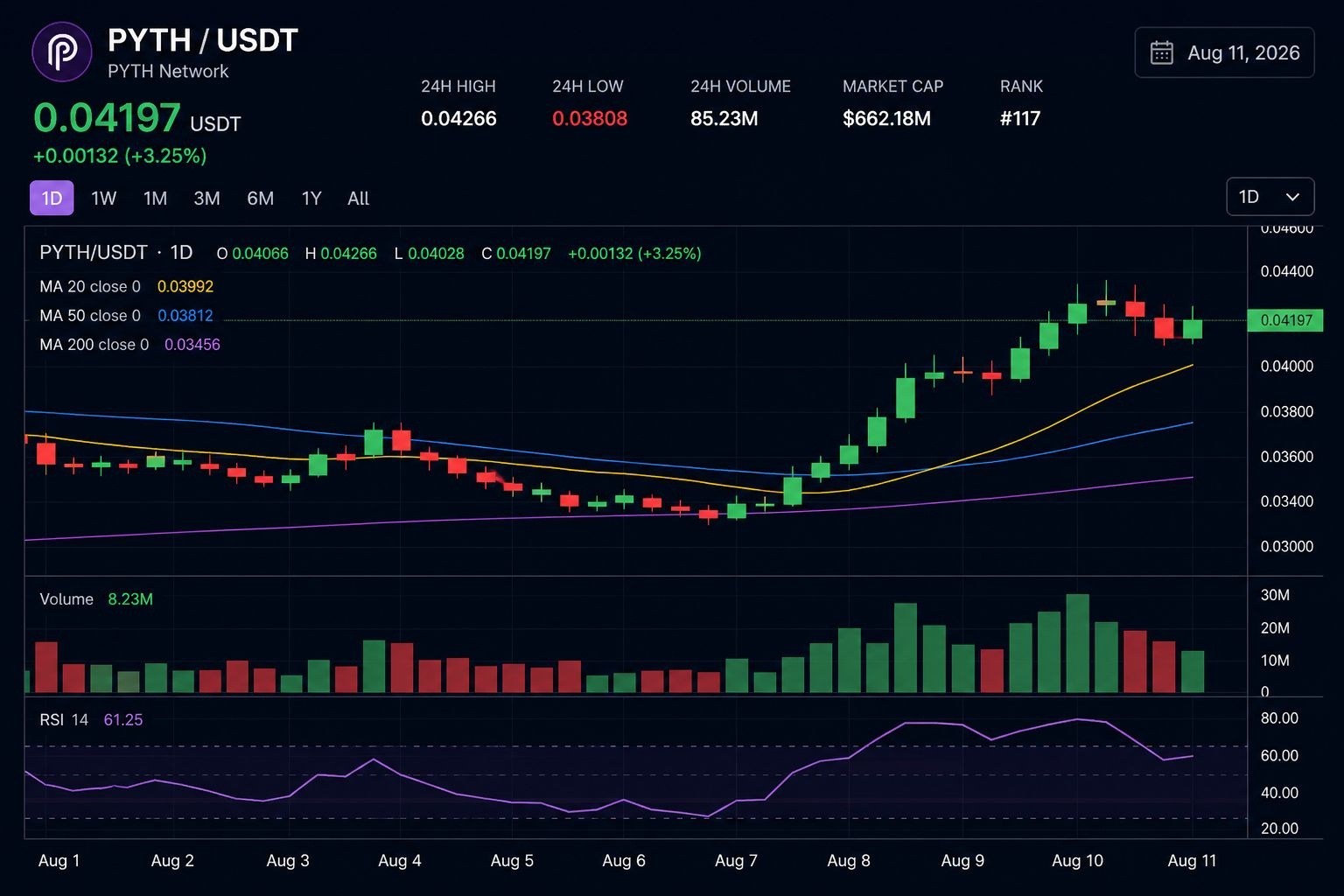Click the 24H HIGH value 0.04266
The width and height of the screenshot is (1344, 896).
point(458,118)
